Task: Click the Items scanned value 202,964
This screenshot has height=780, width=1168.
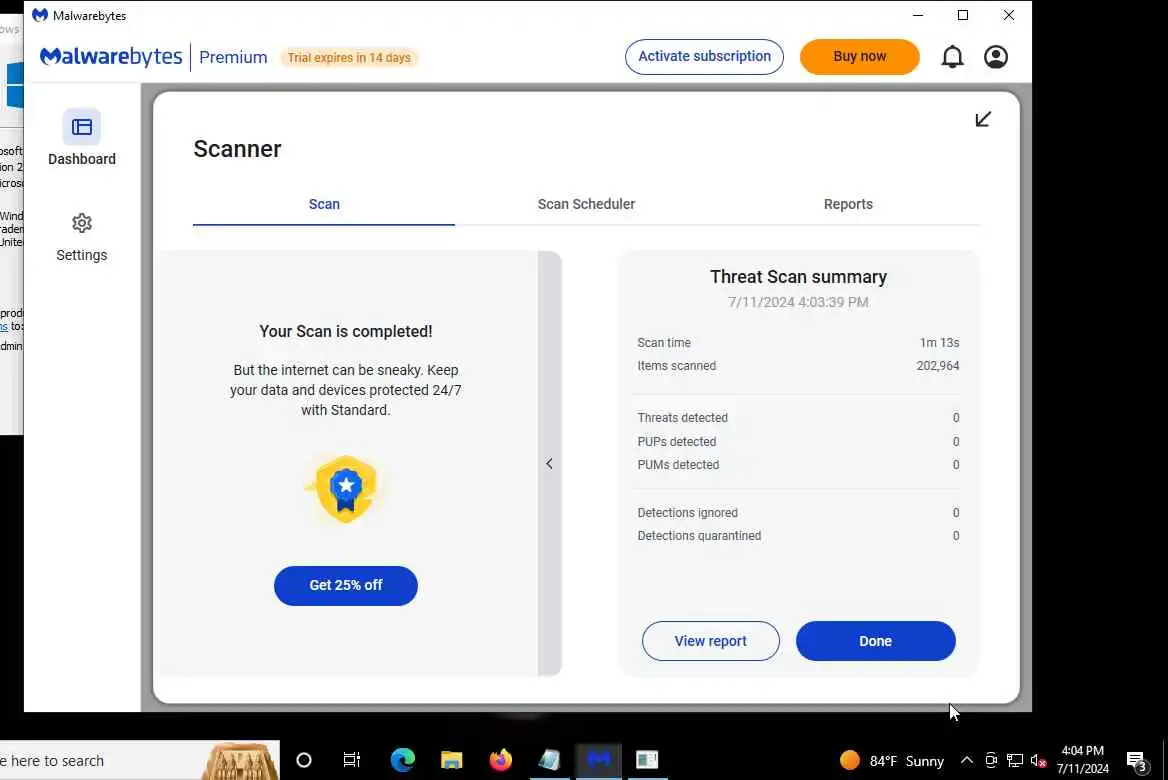Action: click(x=937, y=366)
